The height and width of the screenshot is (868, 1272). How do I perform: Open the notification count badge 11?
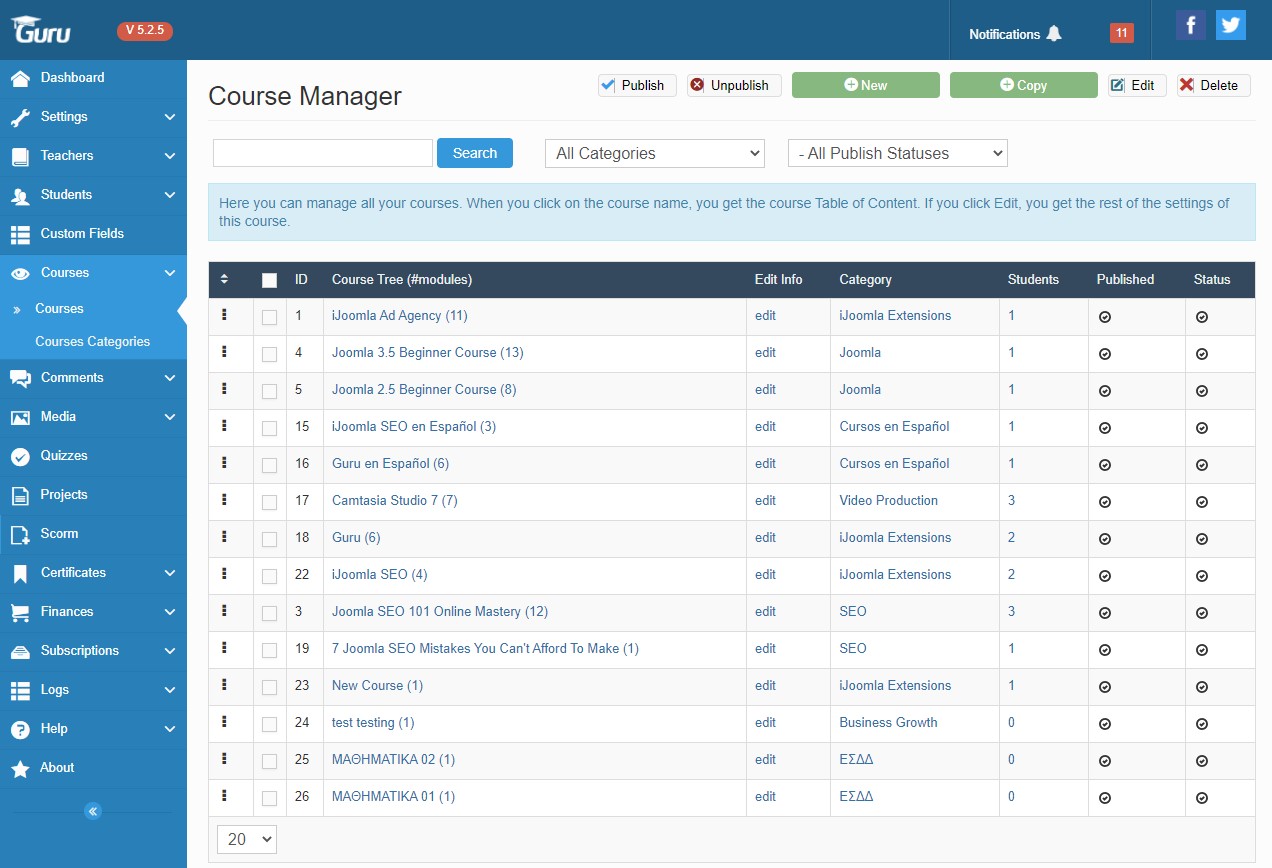1122,33
